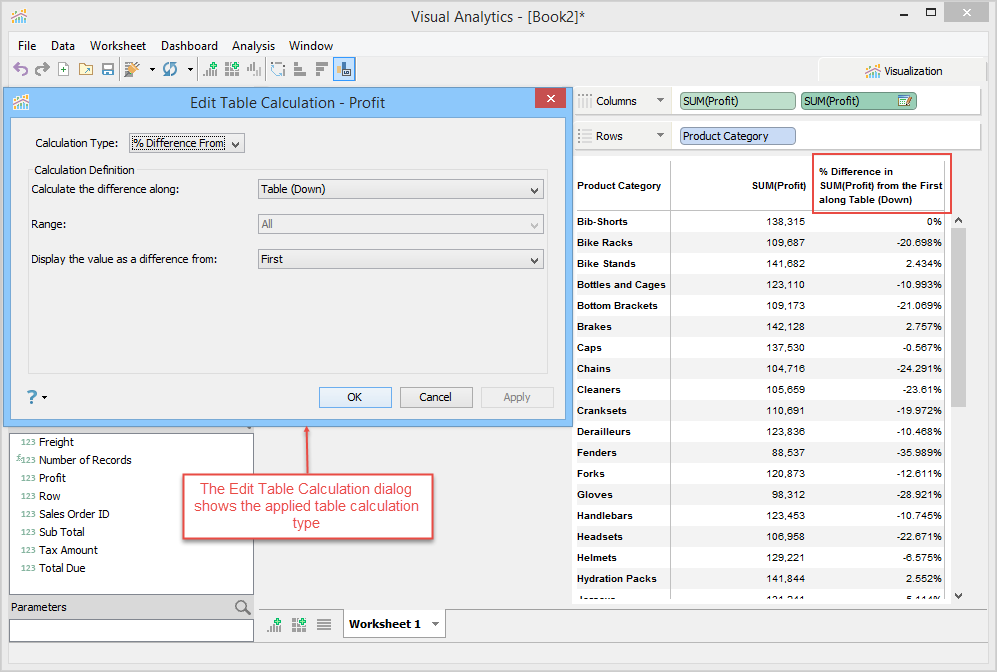
Task: Create a new workbook with the page-plus icon
Action: coord(64,69)
